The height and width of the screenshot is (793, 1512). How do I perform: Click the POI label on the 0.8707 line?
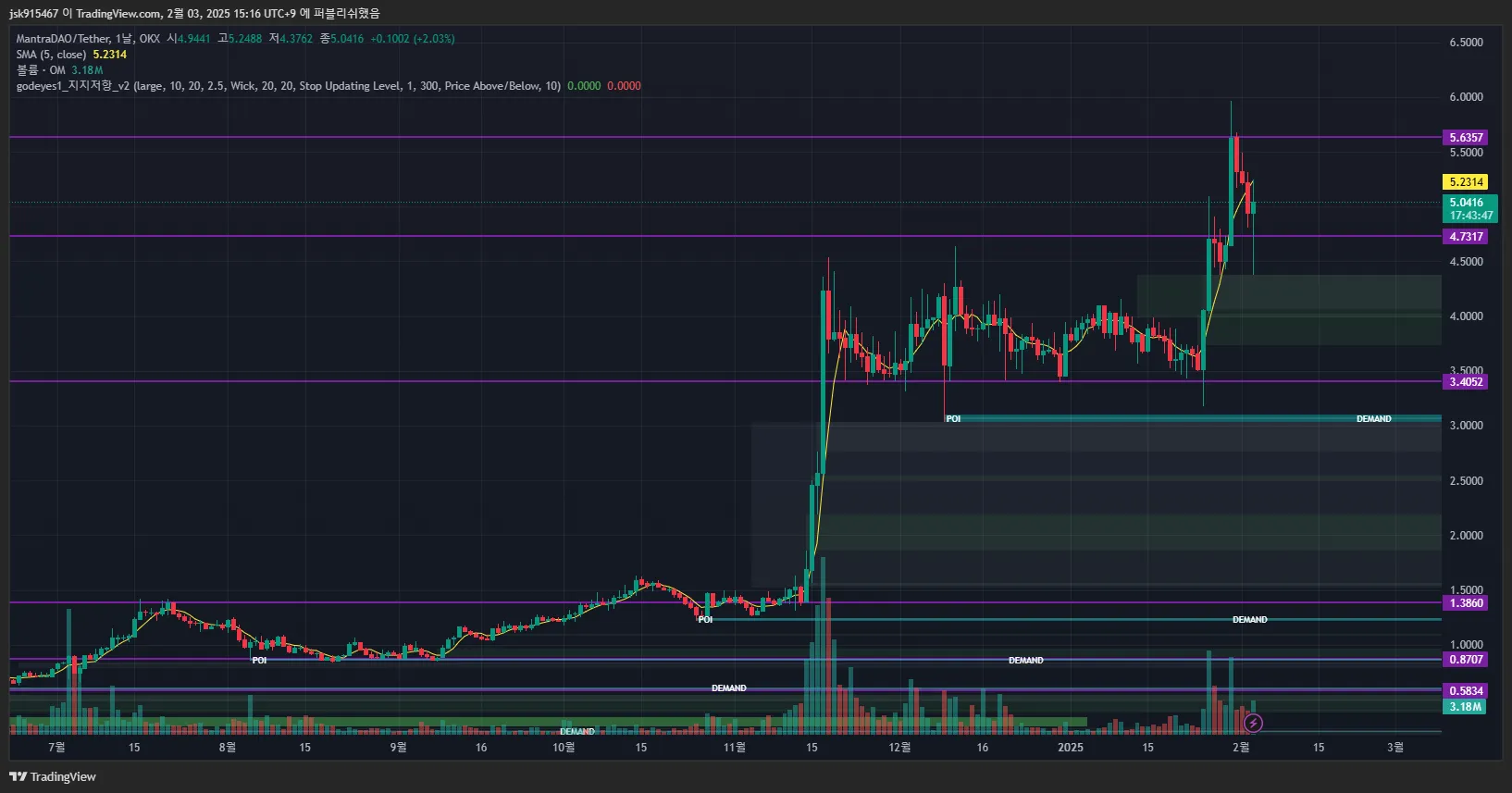click(x=259, y=661)
